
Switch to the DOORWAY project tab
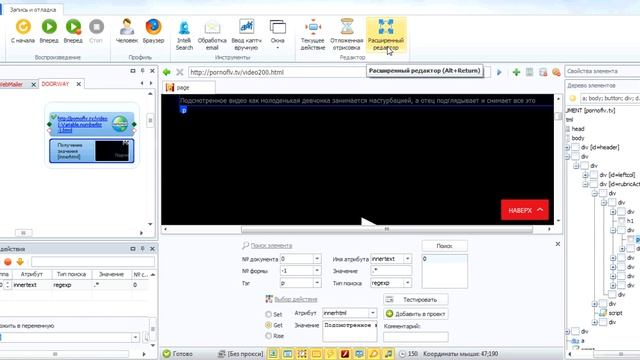click(56, 84)
